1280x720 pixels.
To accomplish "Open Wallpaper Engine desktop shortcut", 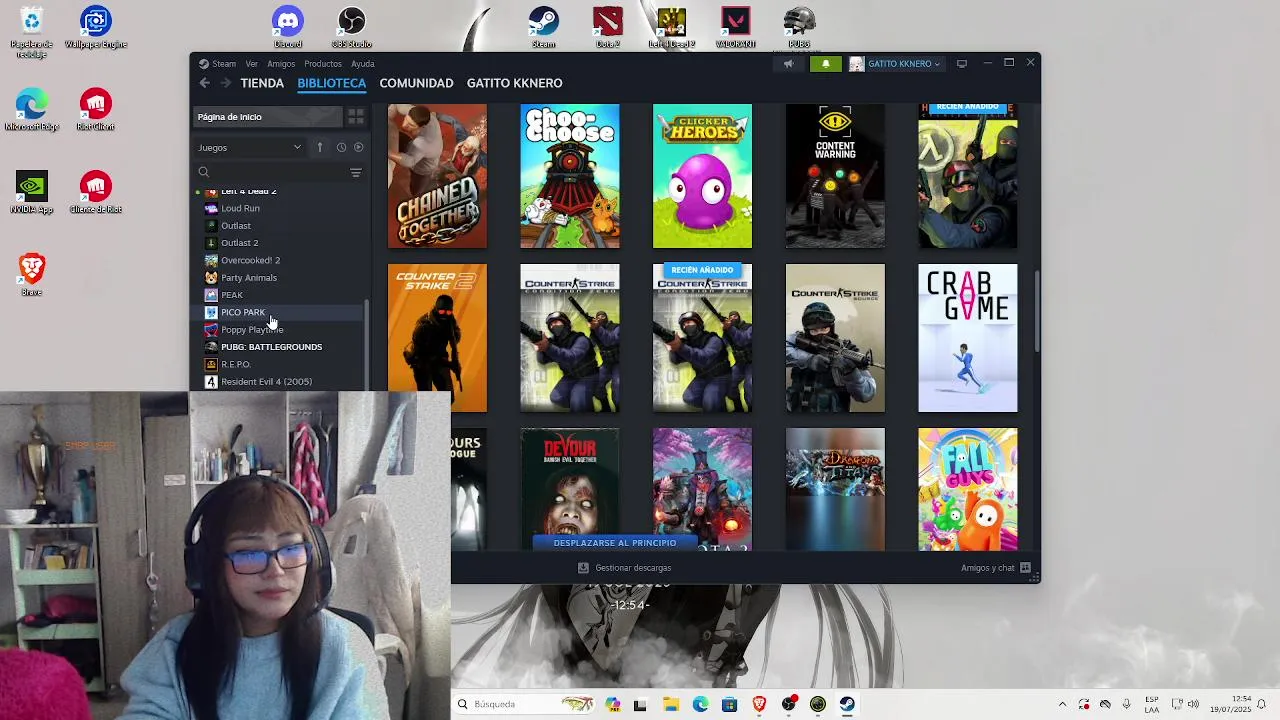I will tap(96, 27).
